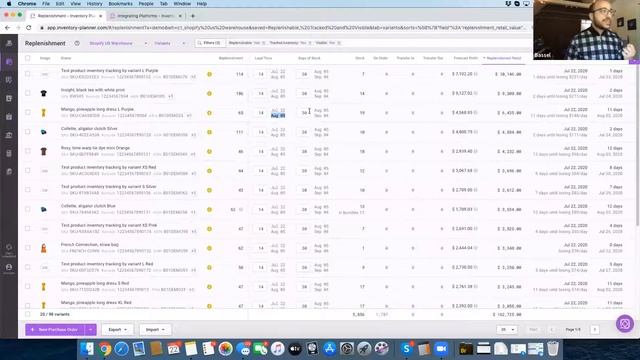Open the Filters (3) button

pyautogui.click(x=210, y=43)
